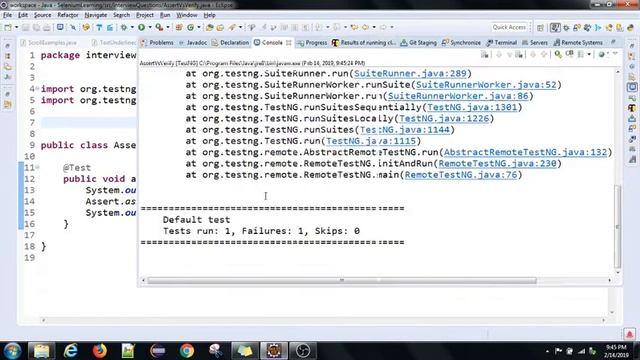Click the SuiteRunnerWorker.java:52 link
The width and height of the screenshot is (640, 360).
click(486, 85)
